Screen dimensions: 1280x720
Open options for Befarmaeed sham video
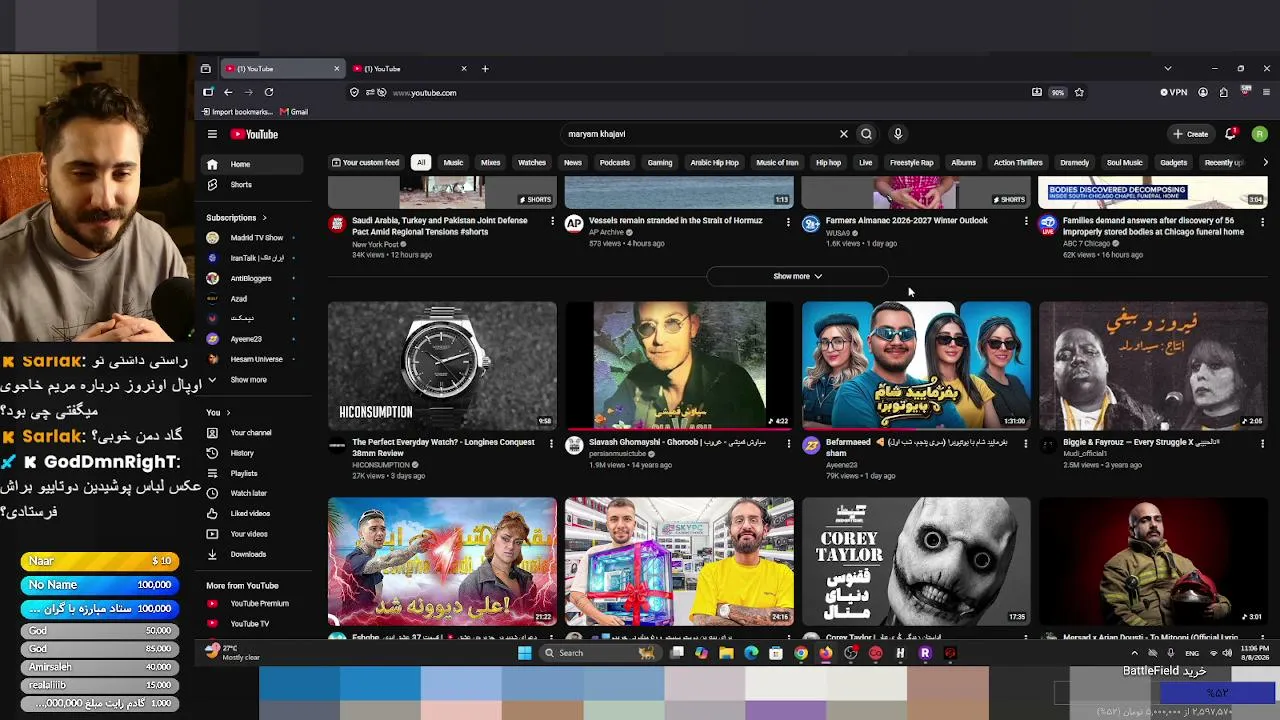click(1025, 443)
